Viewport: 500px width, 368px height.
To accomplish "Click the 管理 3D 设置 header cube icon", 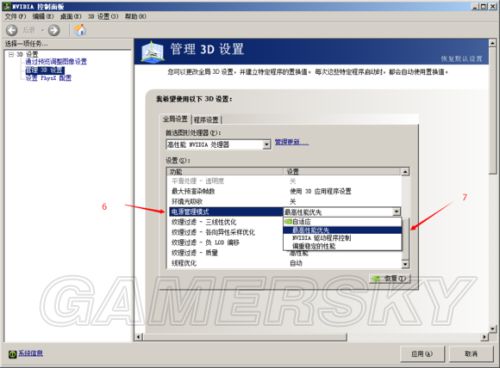I will coord(152,51).
